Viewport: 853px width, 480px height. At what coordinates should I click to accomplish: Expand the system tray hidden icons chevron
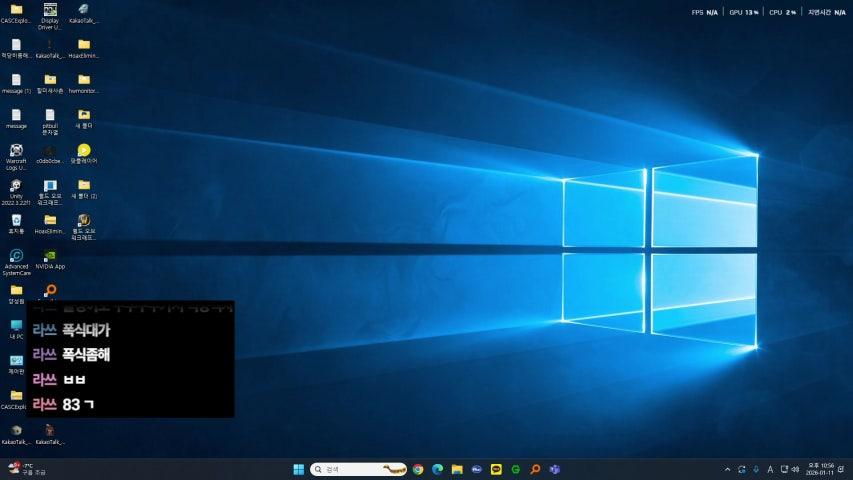pyautogui.click(x=727, y=469)
